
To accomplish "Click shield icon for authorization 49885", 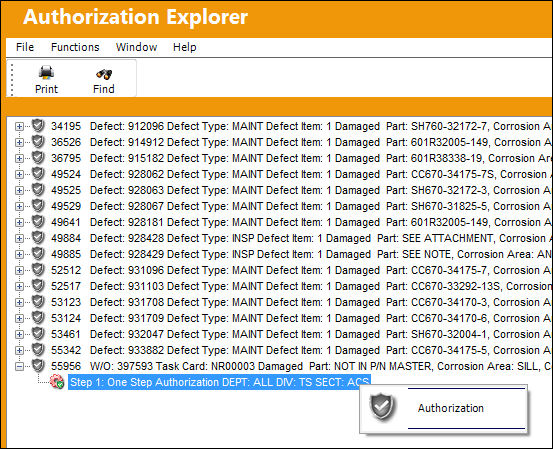I will coord(38,254).
